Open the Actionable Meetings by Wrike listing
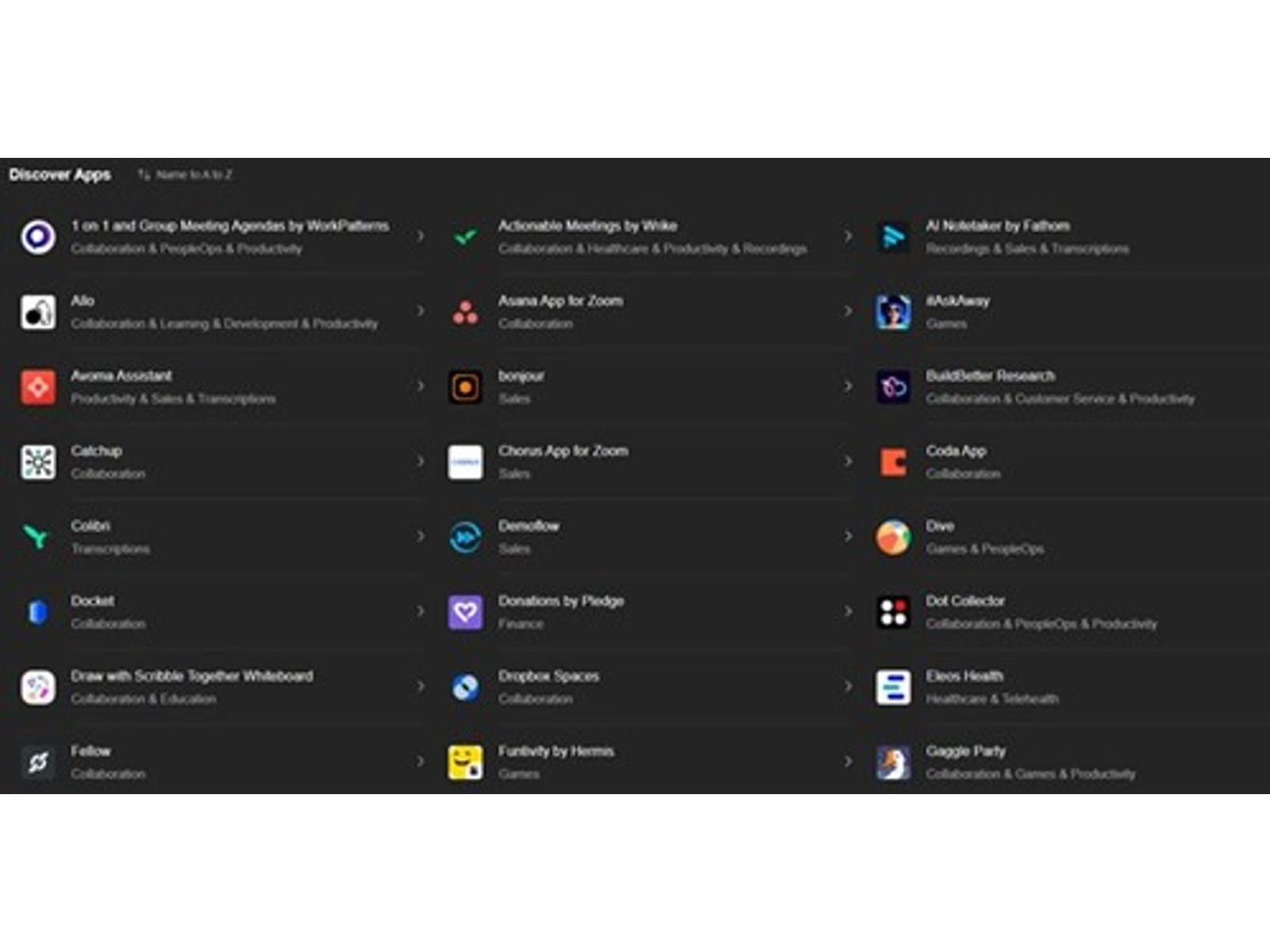The height and width of the screenshot is (952, 1270). [587, 226]
